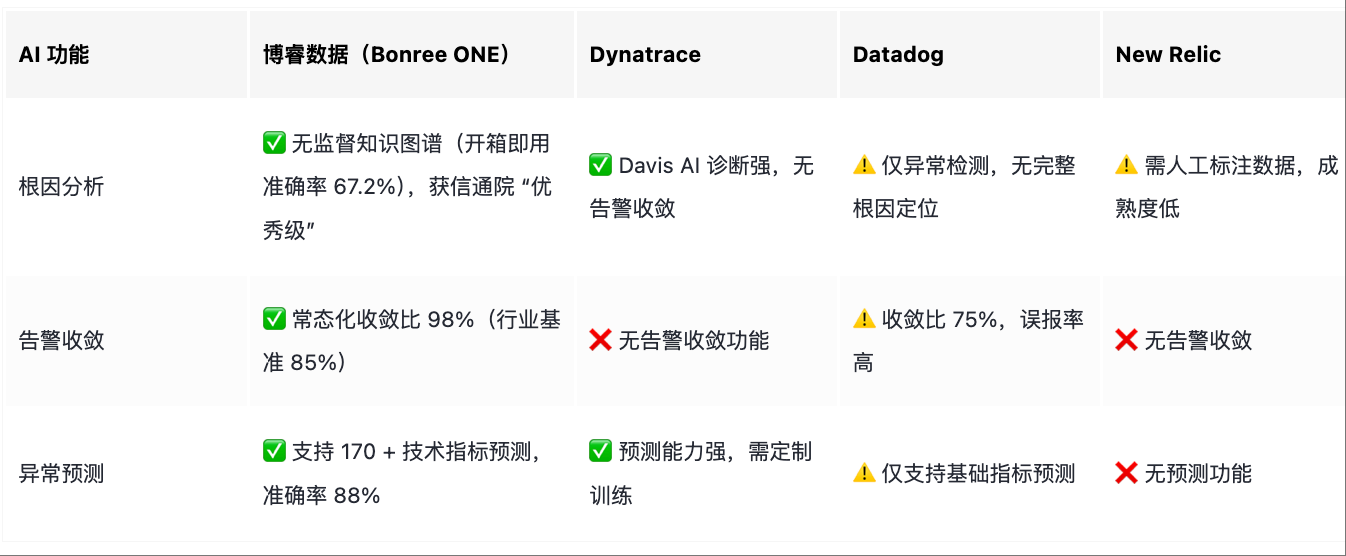Screen dimensions: 1346x556
Task: Click the 根因分析 row label
Action: point(62,187)
